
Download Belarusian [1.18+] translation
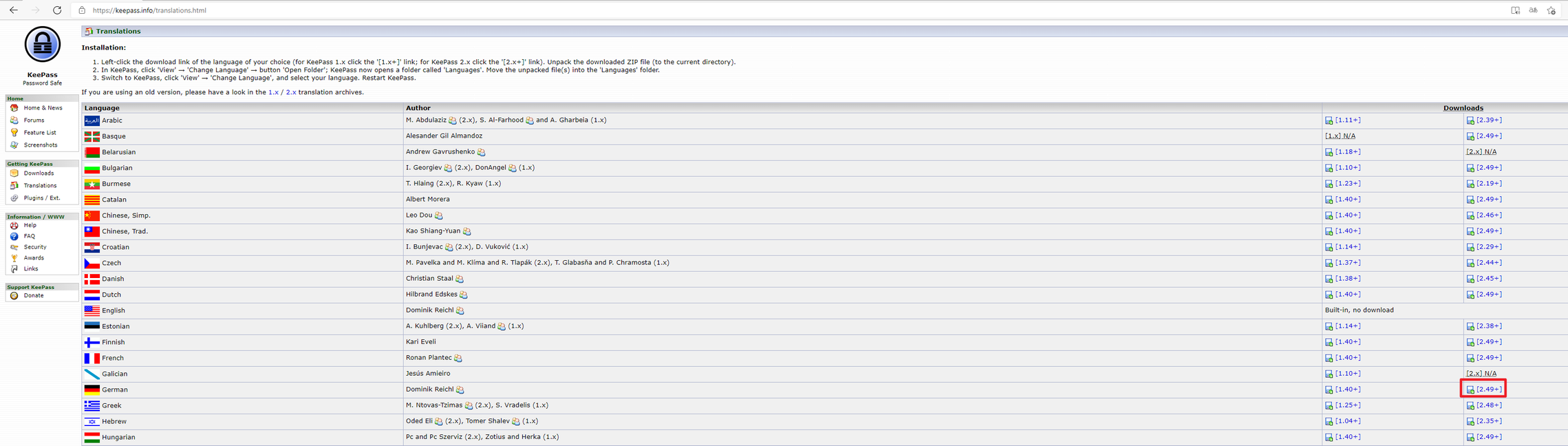click(x=1349, y=151)
